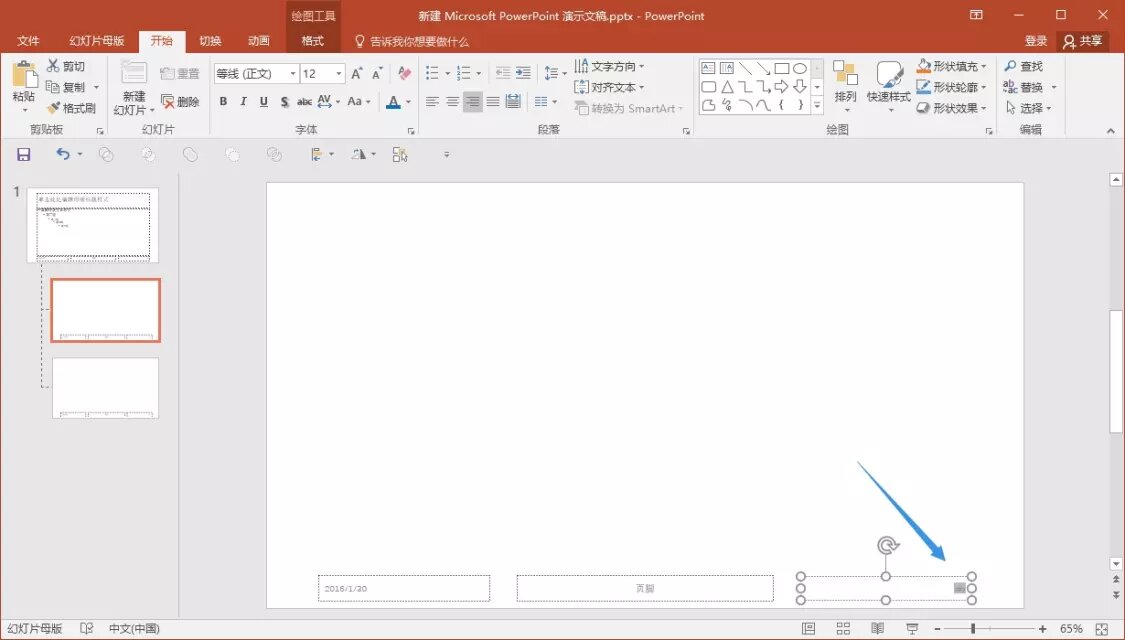Viewport: 1125px width, 640px height.
Task: Switch to Animations tab
Action: click(258, 41)
